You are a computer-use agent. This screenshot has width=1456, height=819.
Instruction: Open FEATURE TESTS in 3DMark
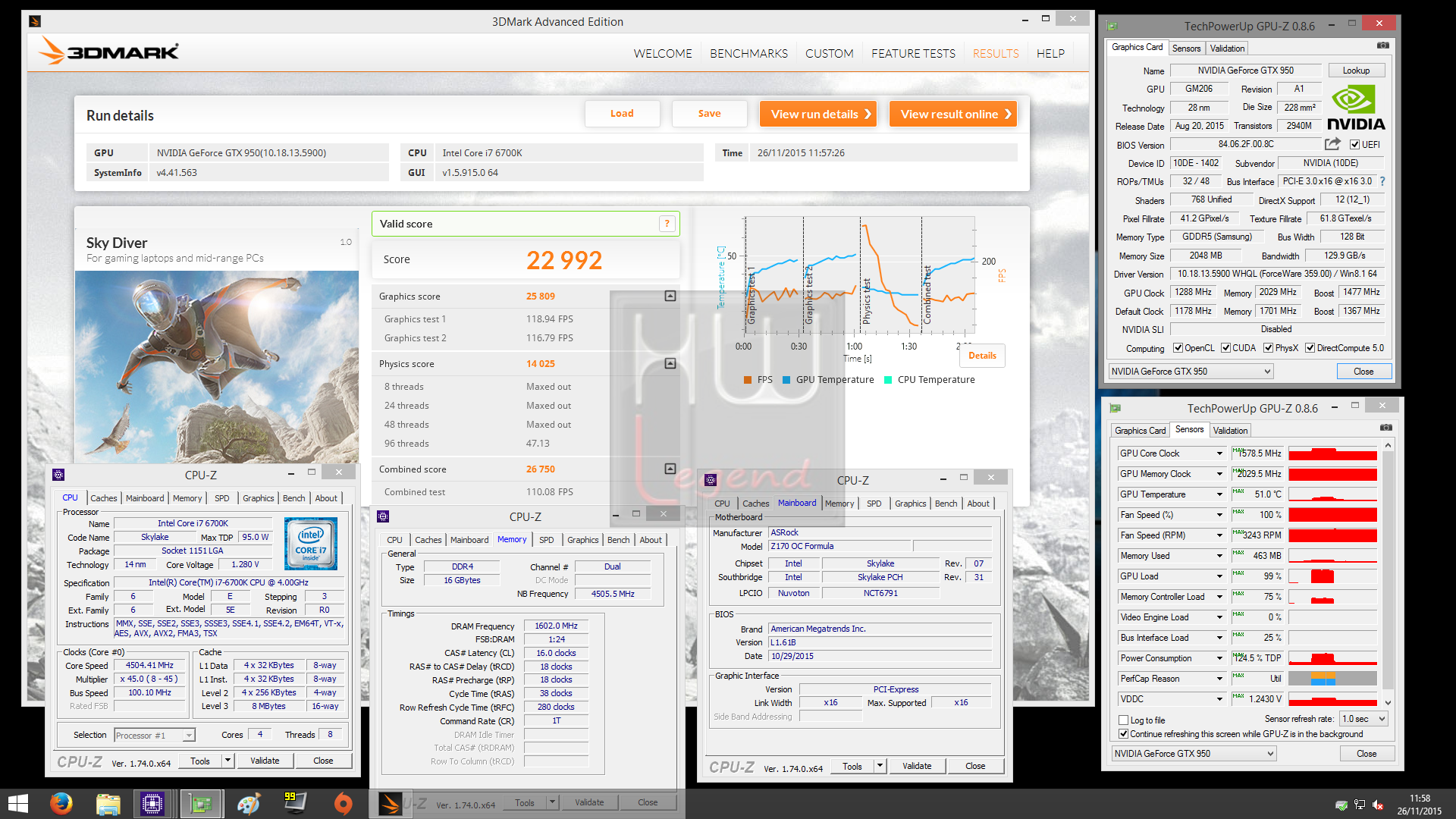coord(913,53)
